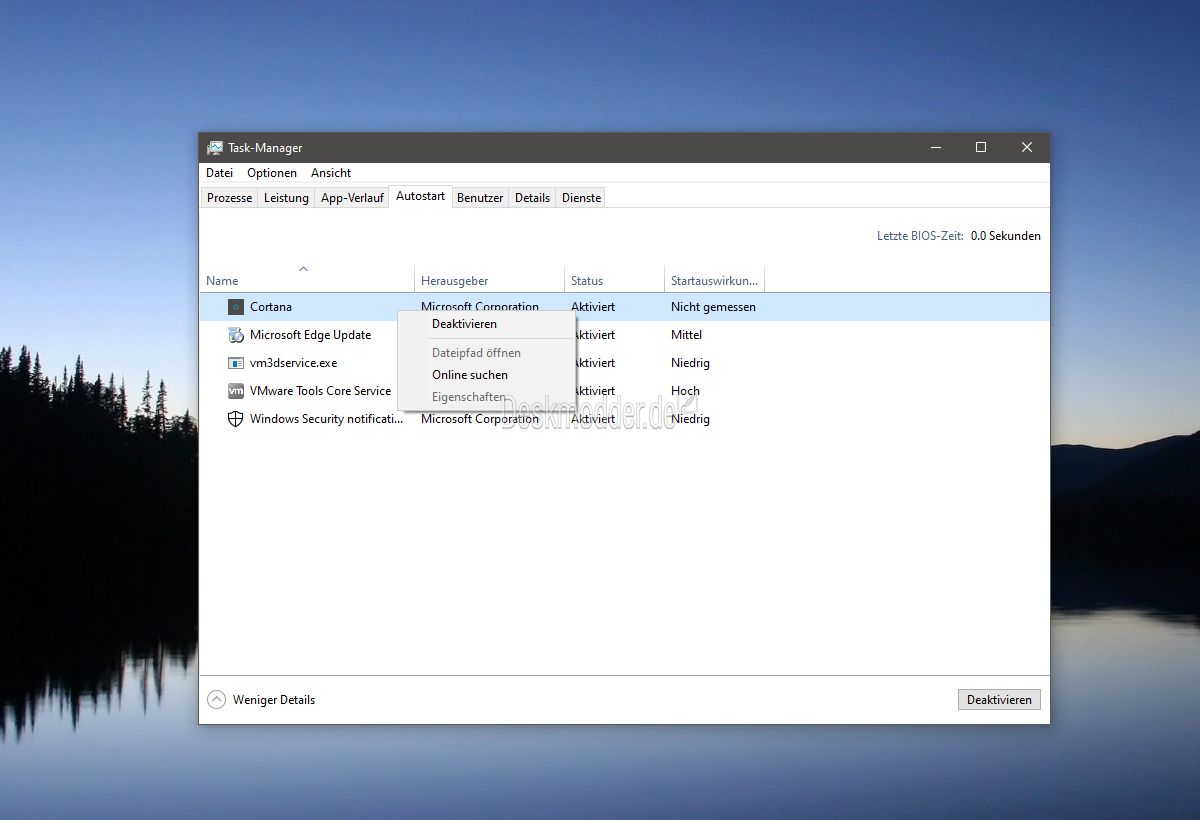
Task: Click the 'Nicht gemessen' startup impact value
Action: (x=713, y=307)
